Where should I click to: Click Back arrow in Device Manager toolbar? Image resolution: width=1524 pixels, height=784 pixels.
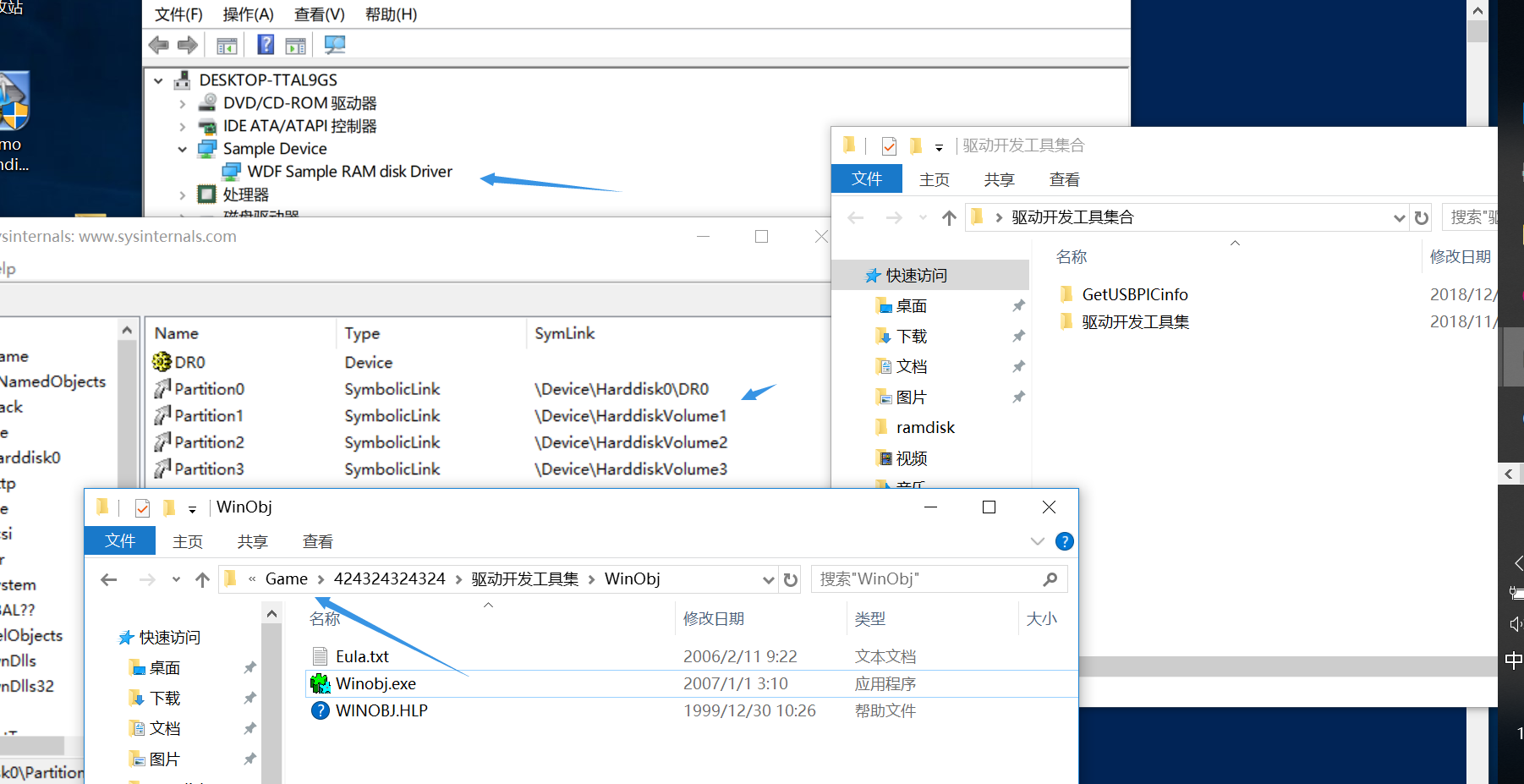click(158, 45)
